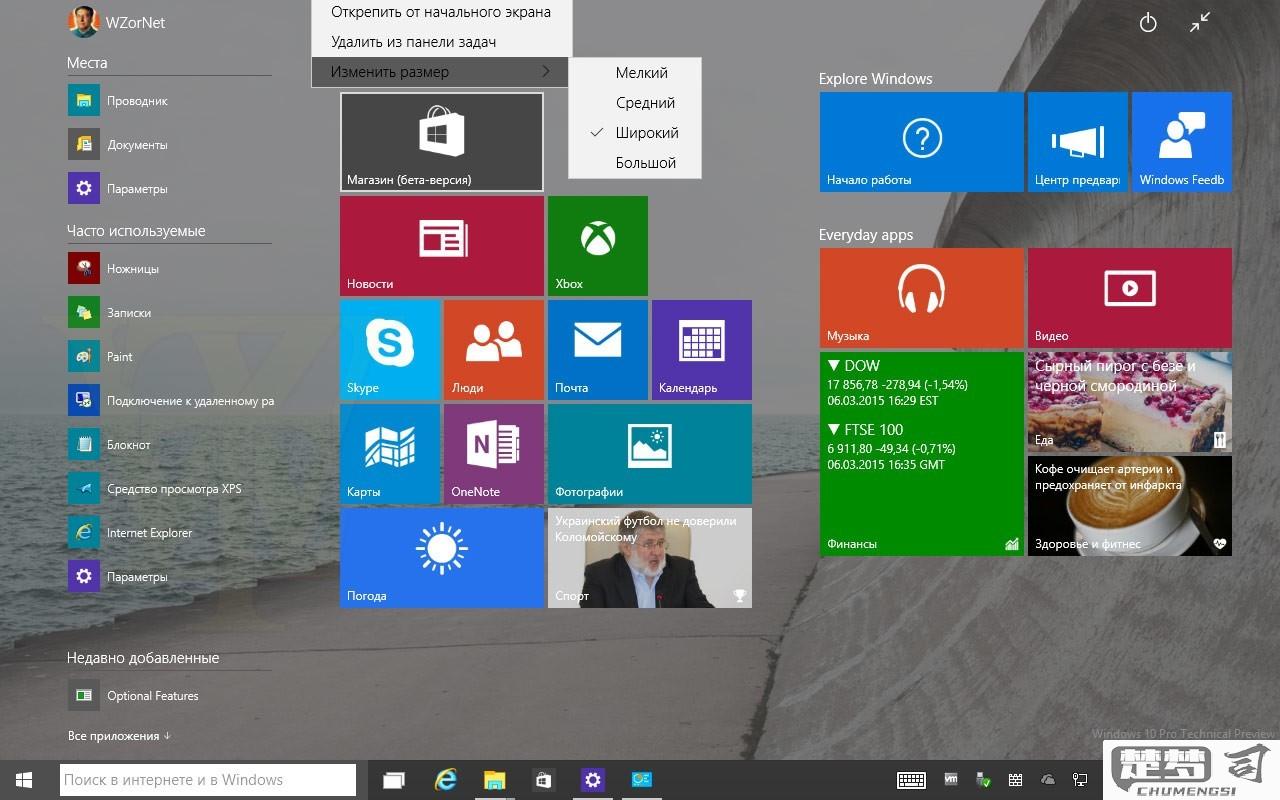Open Task View in the taskbar
Image resolution: width=1280 pixels, height=800 pixels.
[394, 780]
